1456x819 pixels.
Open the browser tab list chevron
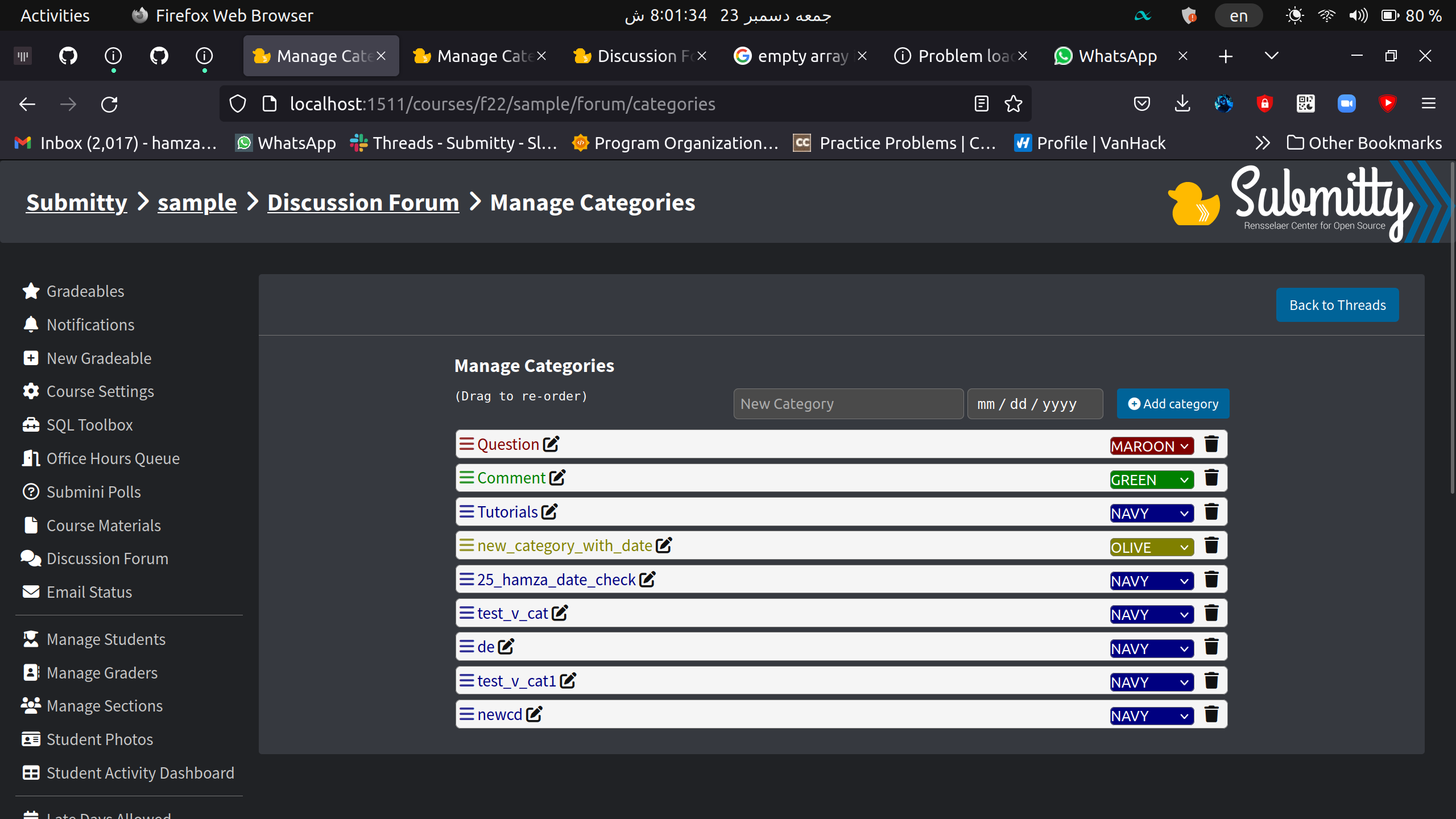coord(1271,55)
